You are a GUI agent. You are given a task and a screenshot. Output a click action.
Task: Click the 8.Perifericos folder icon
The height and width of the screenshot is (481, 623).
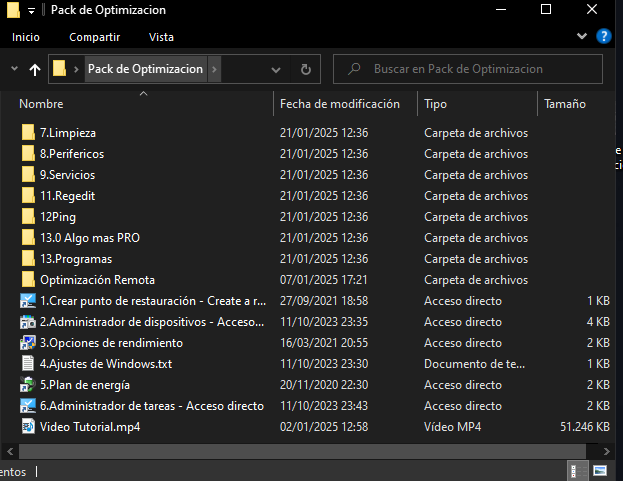pyautogui.click(x=28, y=154)
